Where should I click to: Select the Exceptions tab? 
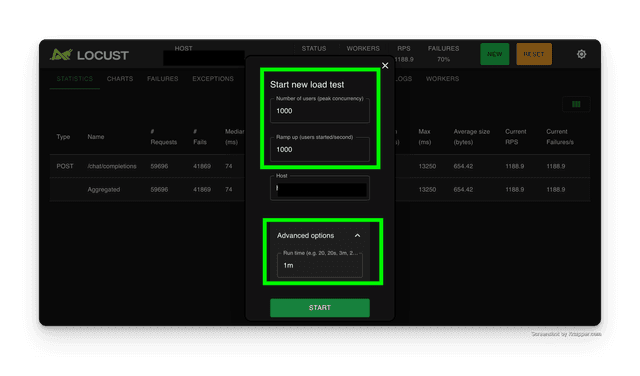(213, 79)
